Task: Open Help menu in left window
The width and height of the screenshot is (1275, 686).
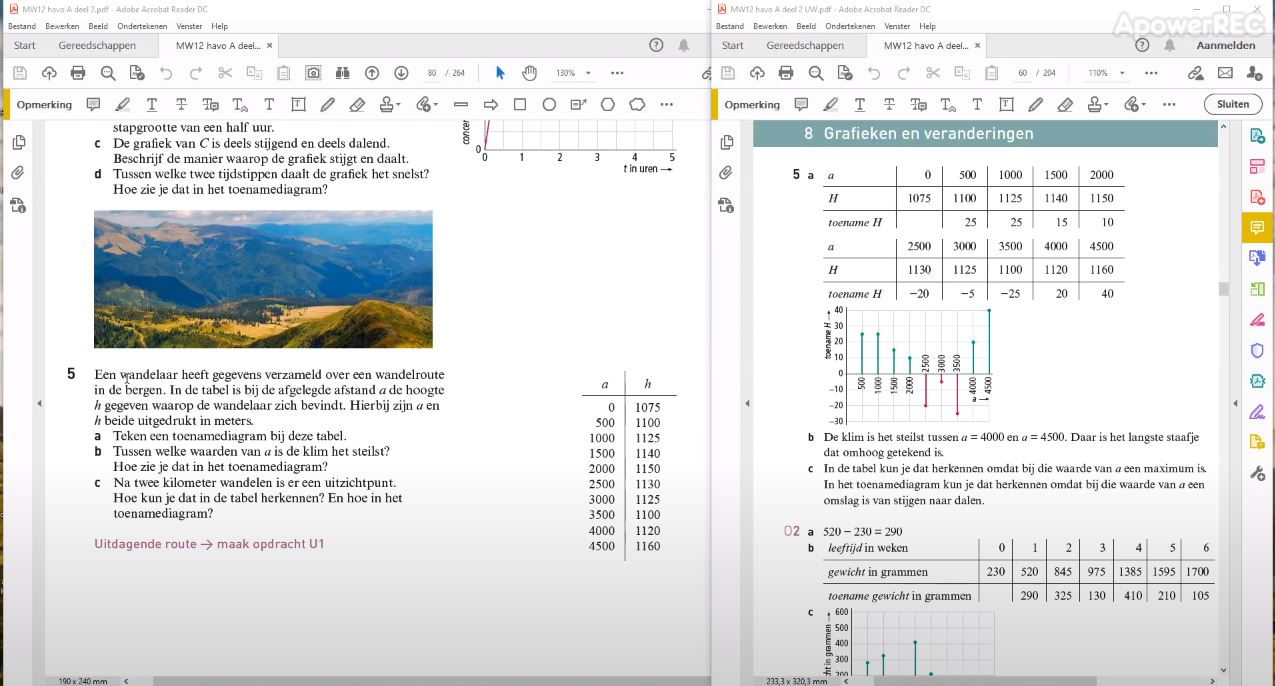Action: click(220, 26)
